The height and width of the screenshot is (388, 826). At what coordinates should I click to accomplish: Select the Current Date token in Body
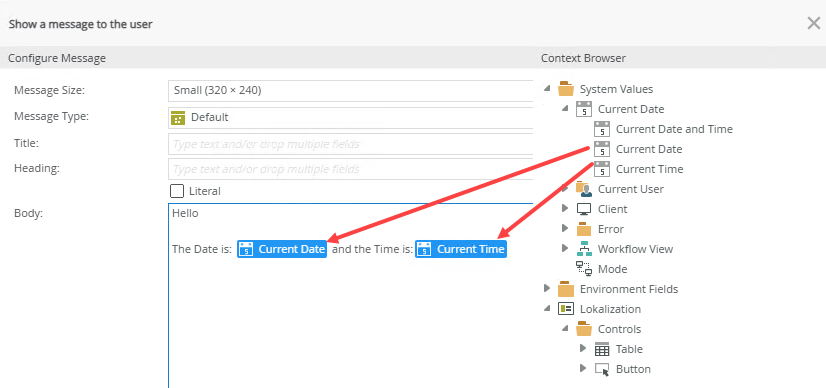click(x=282, y=249)
